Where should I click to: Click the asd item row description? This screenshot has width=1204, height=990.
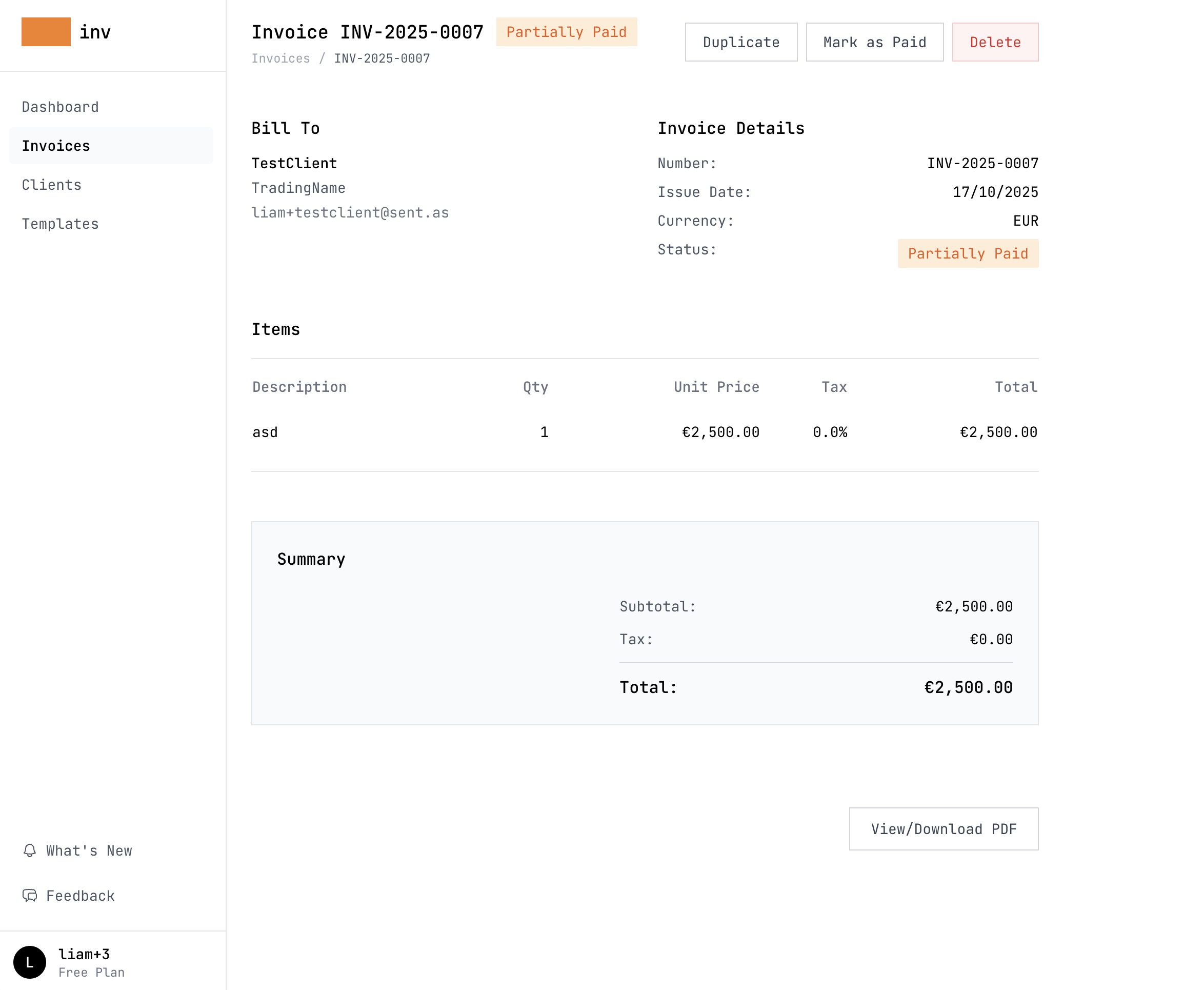click(265, 432)
